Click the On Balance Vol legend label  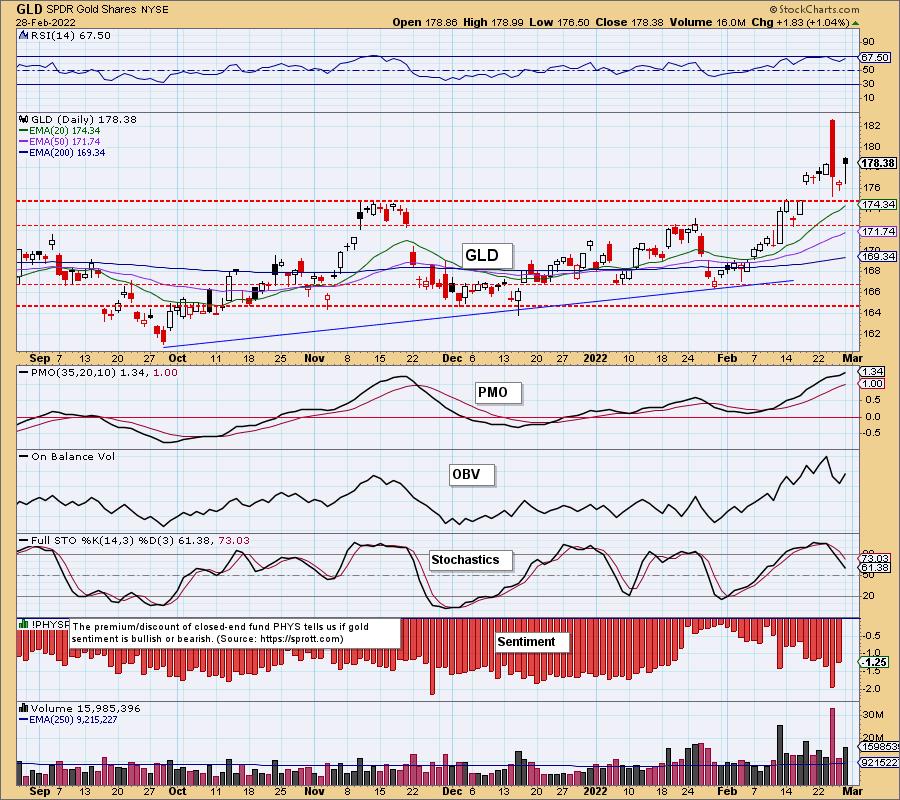coord(67,457)
